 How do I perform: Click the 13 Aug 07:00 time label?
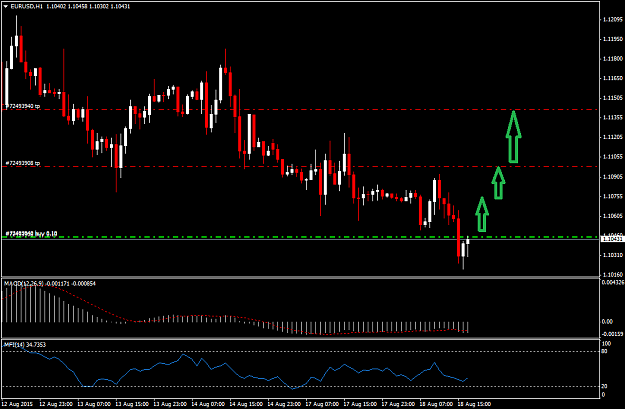tap(94, 404)
